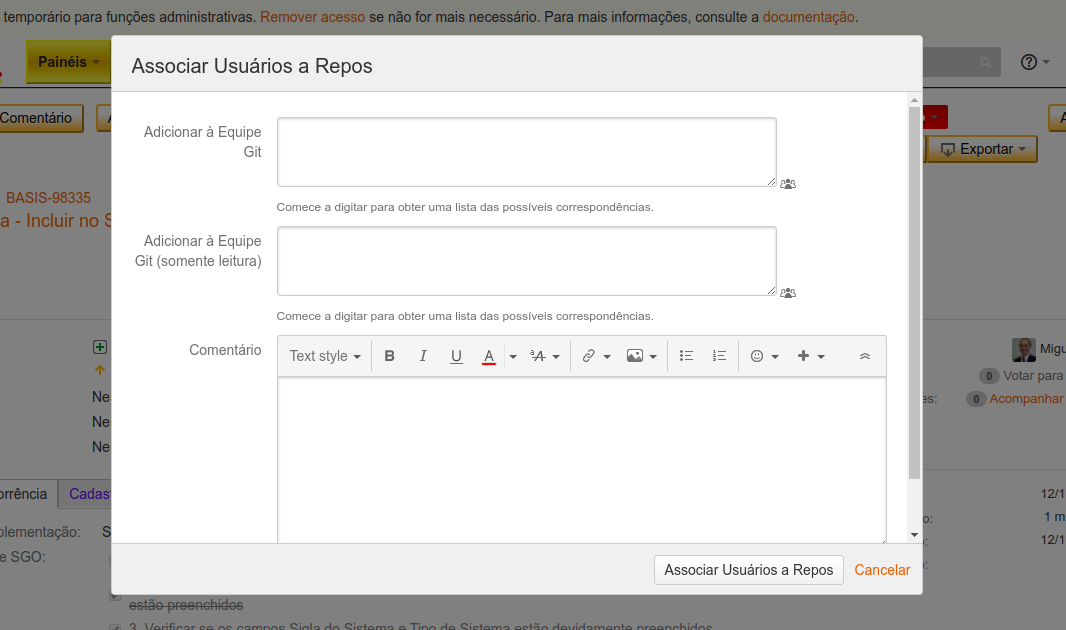Image resolution: width=1066 pixels, height=630 pixels.
Task: Open the more formatting options dropdown
Action: [545, 356]
